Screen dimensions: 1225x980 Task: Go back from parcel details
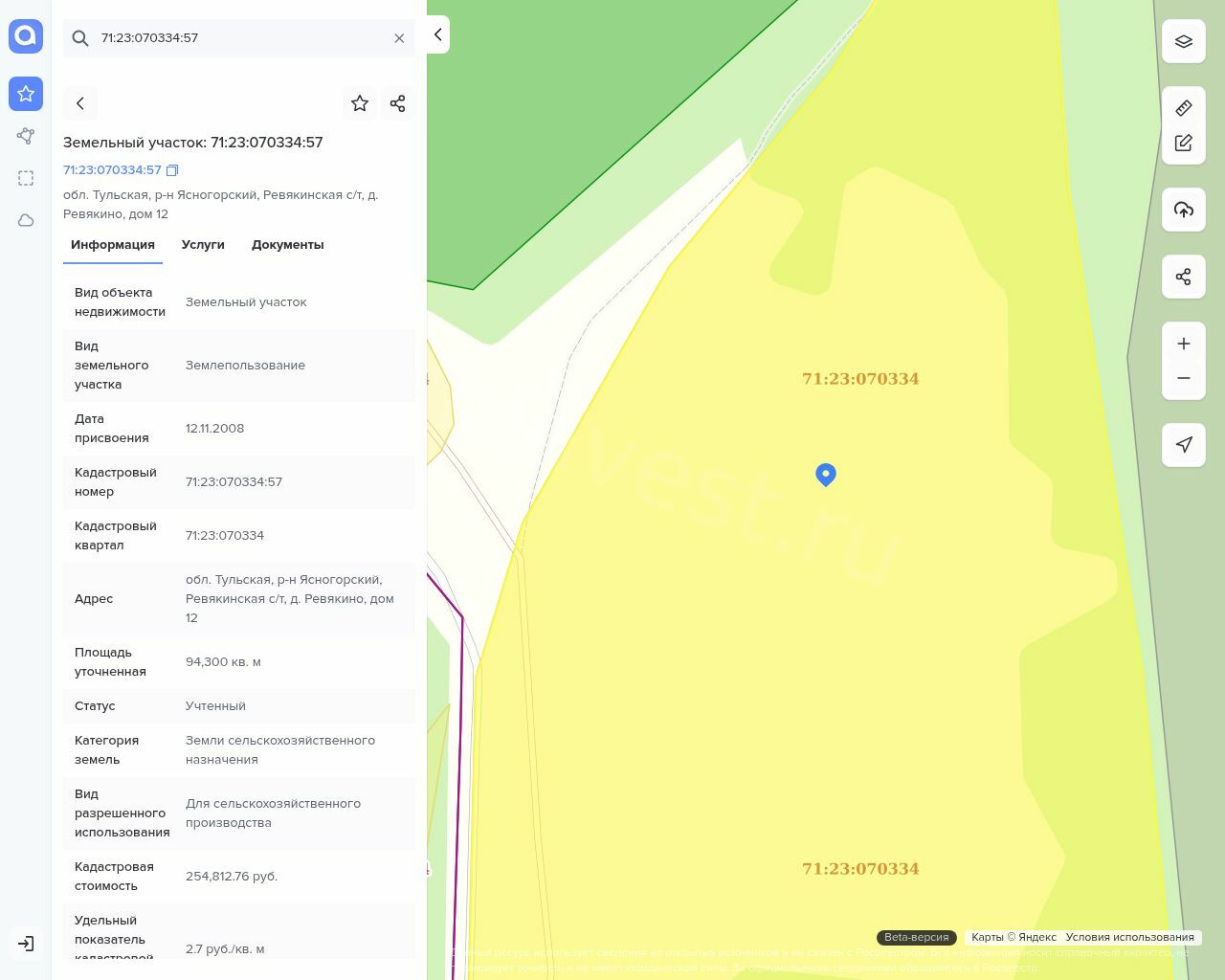tap(80, 103)
